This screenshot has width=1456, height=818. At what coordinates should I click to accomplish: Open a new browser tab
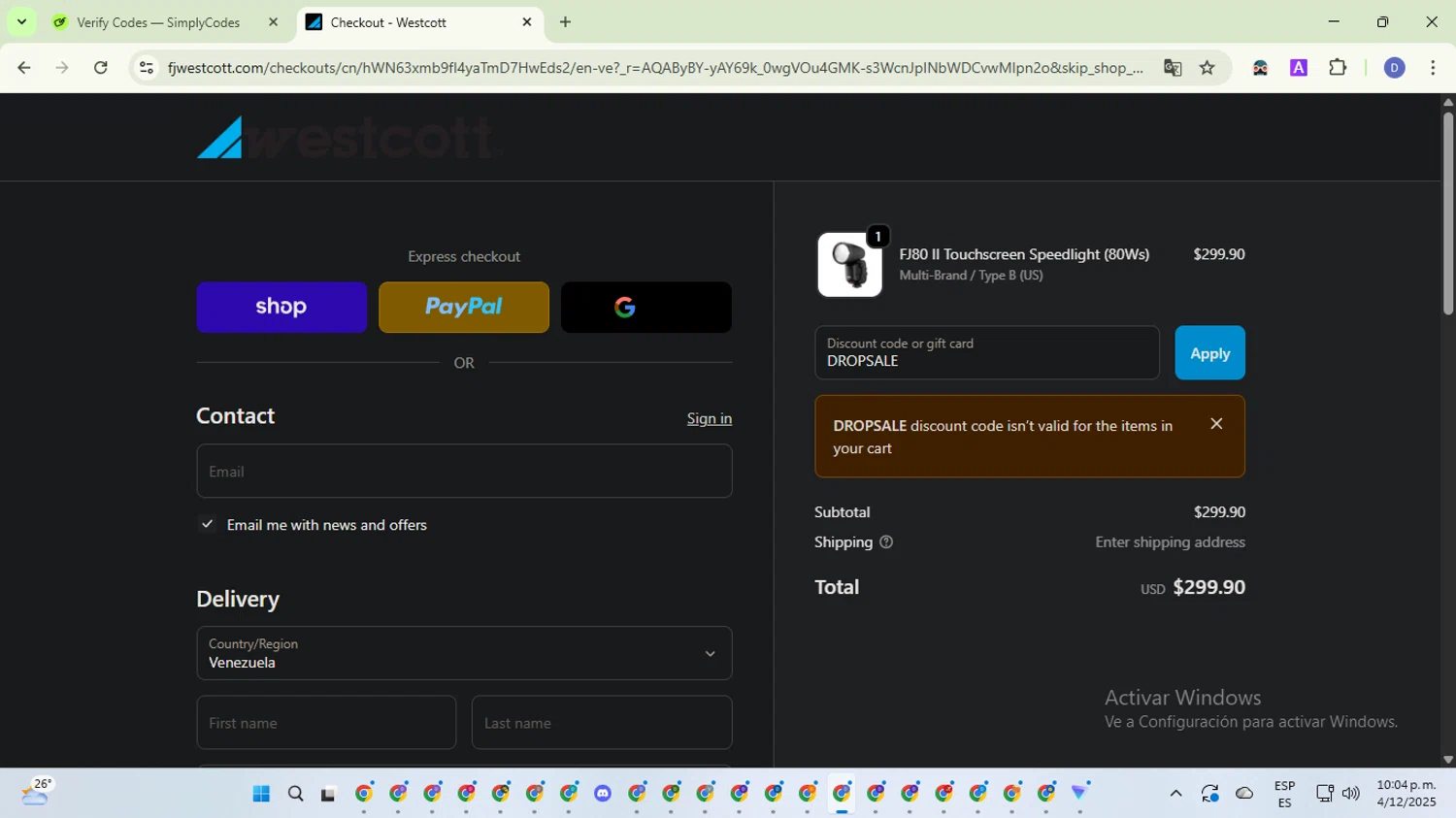(x=565, y=22)
